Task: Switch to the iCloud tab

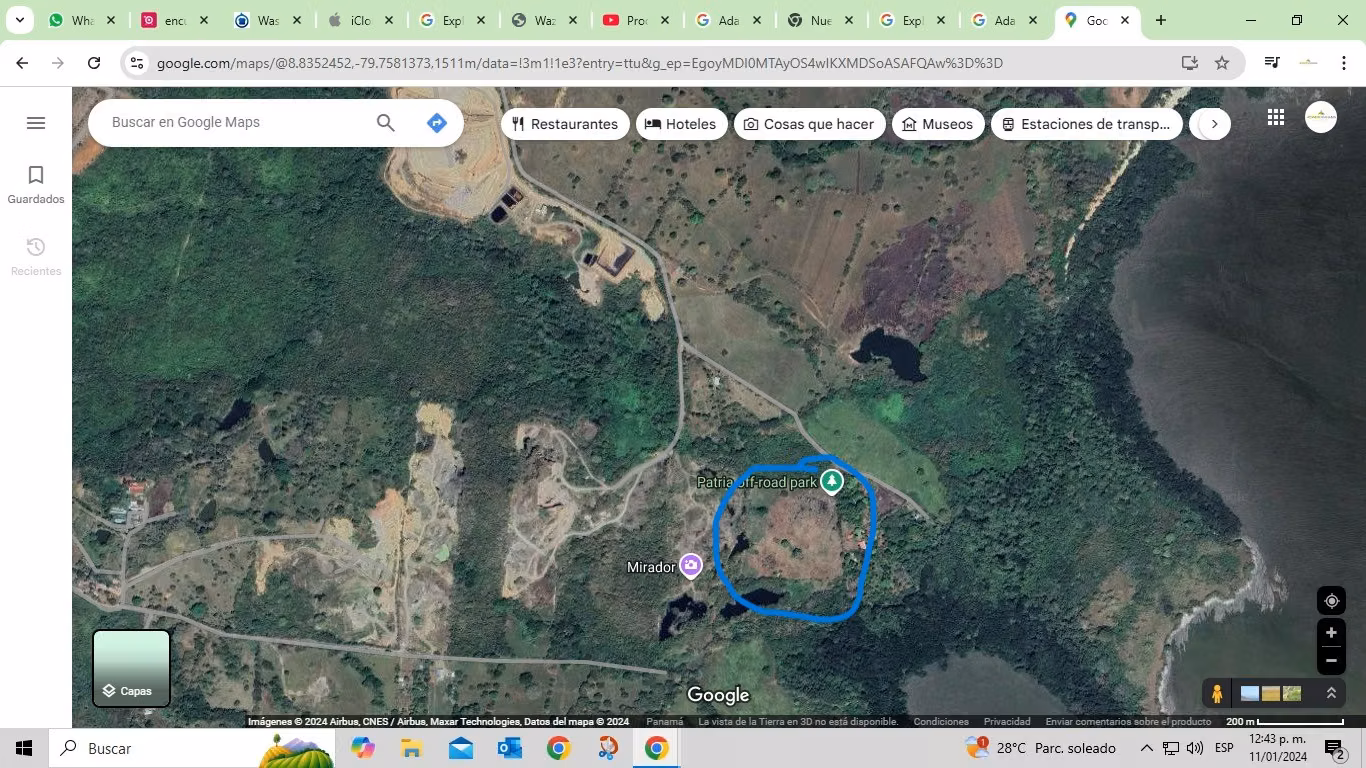Action: pos(361,20)
